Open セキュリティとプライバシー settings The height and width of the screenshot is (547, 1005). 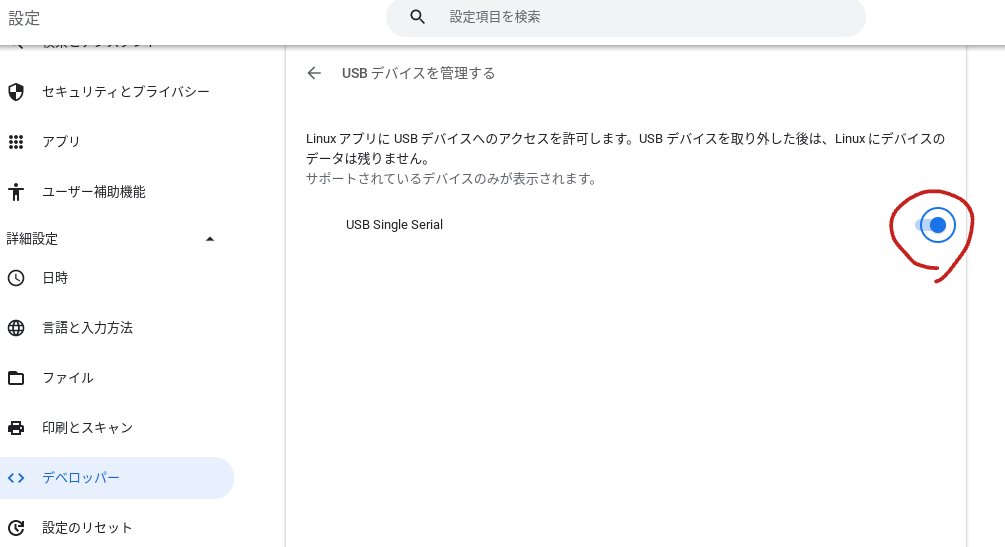click(126, 92)
